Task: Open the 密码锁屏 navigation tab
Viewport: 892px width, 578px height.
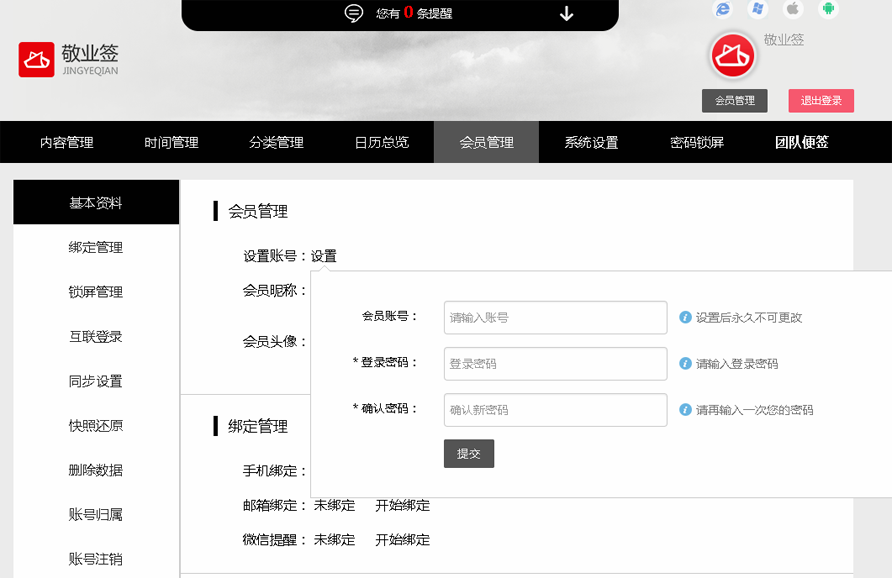Action: (x=696, y=142)
